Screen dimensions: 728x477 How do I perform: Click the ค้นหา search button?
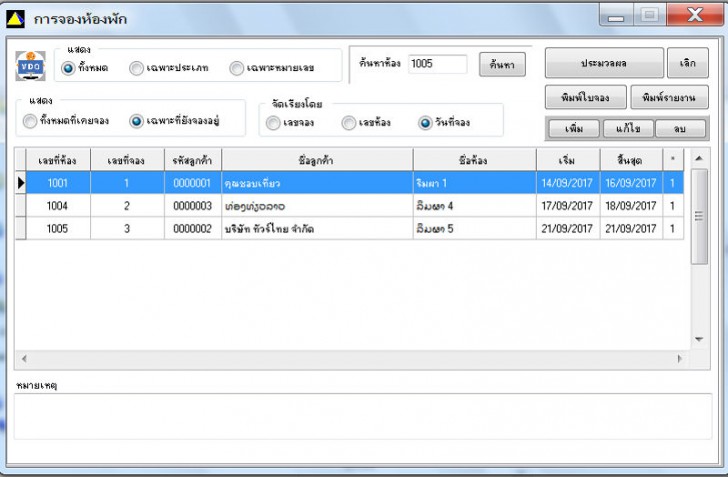(502, 64)
